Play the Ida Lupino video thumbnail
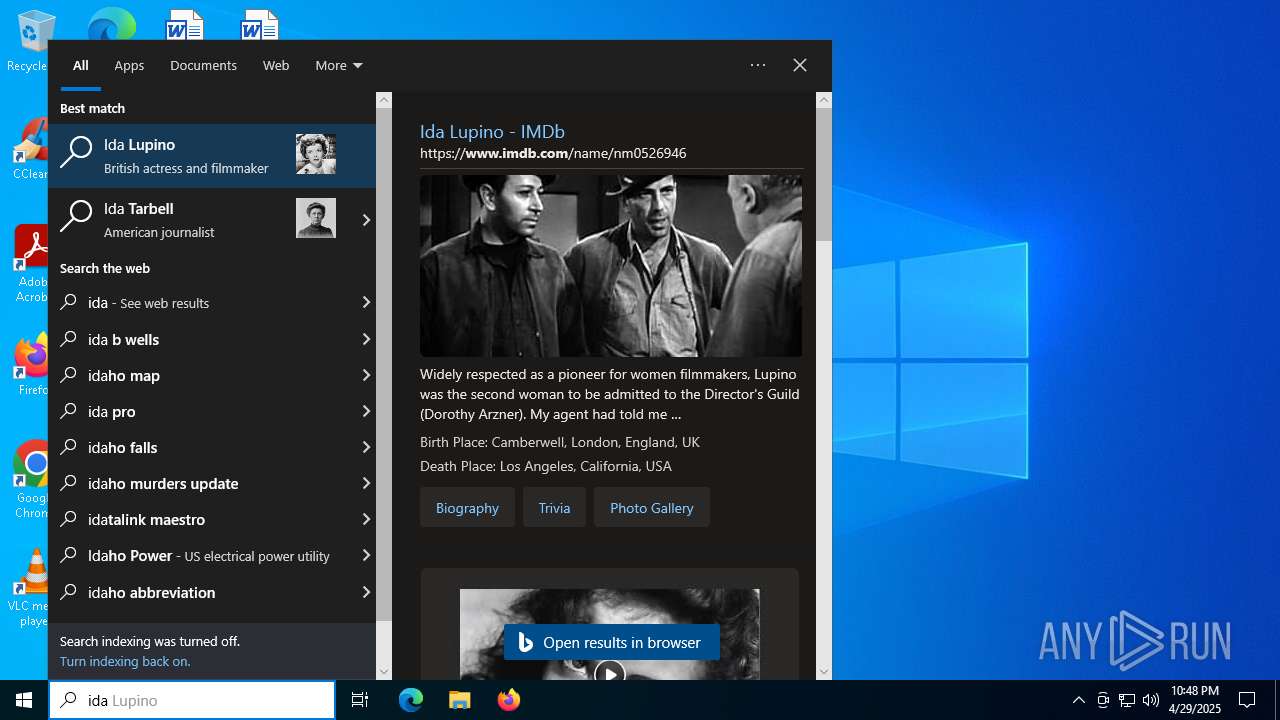 609,672
